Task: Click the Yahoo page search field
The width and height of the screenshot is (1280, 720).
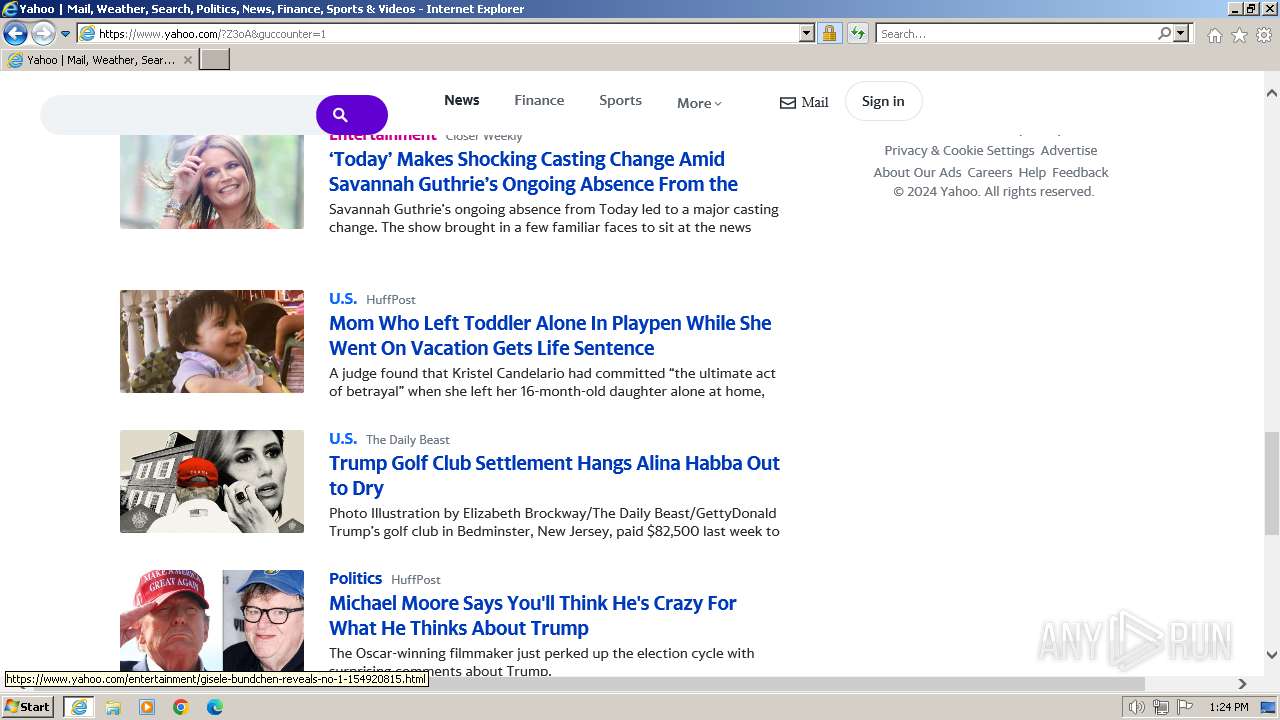Action: [180, 115]
